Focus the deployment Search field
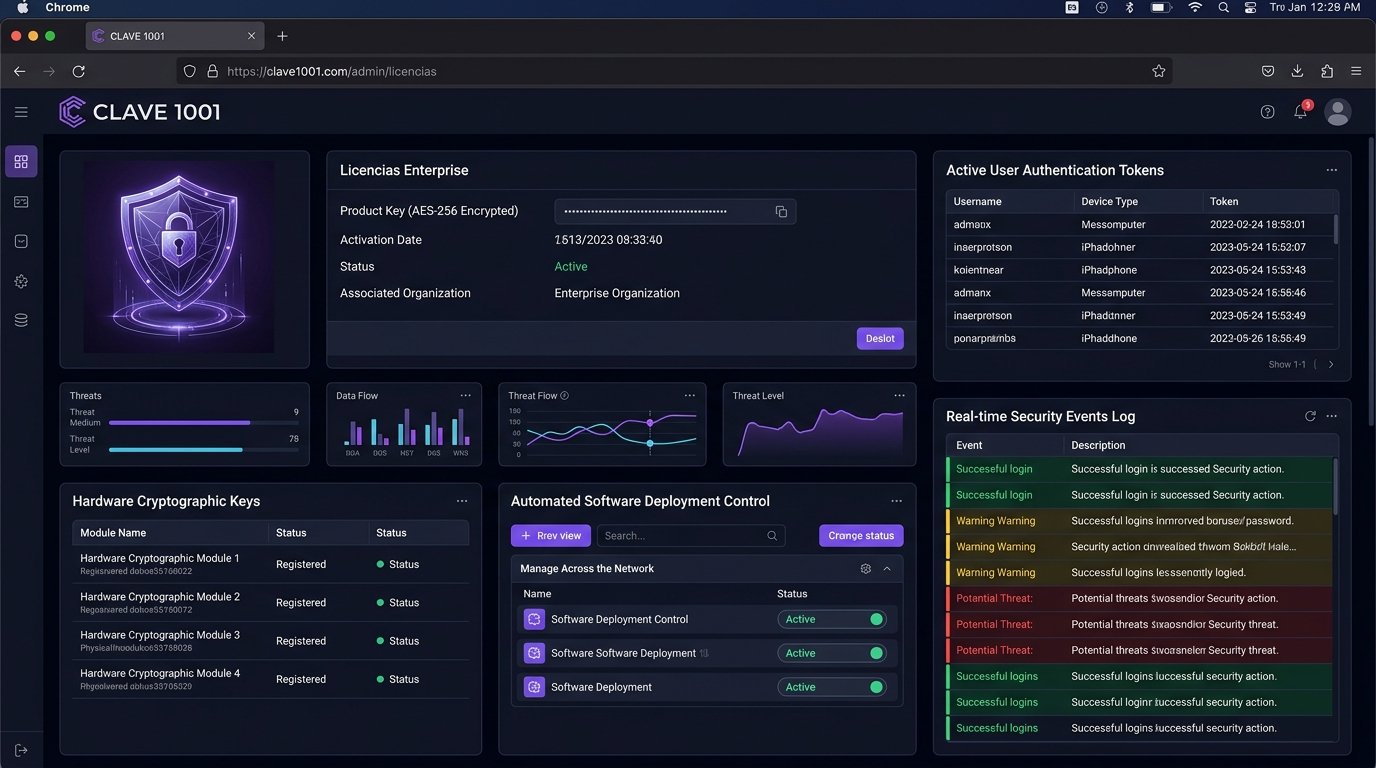The height and width of the screenshot is (768, 1376). click(x=691, y=536)
